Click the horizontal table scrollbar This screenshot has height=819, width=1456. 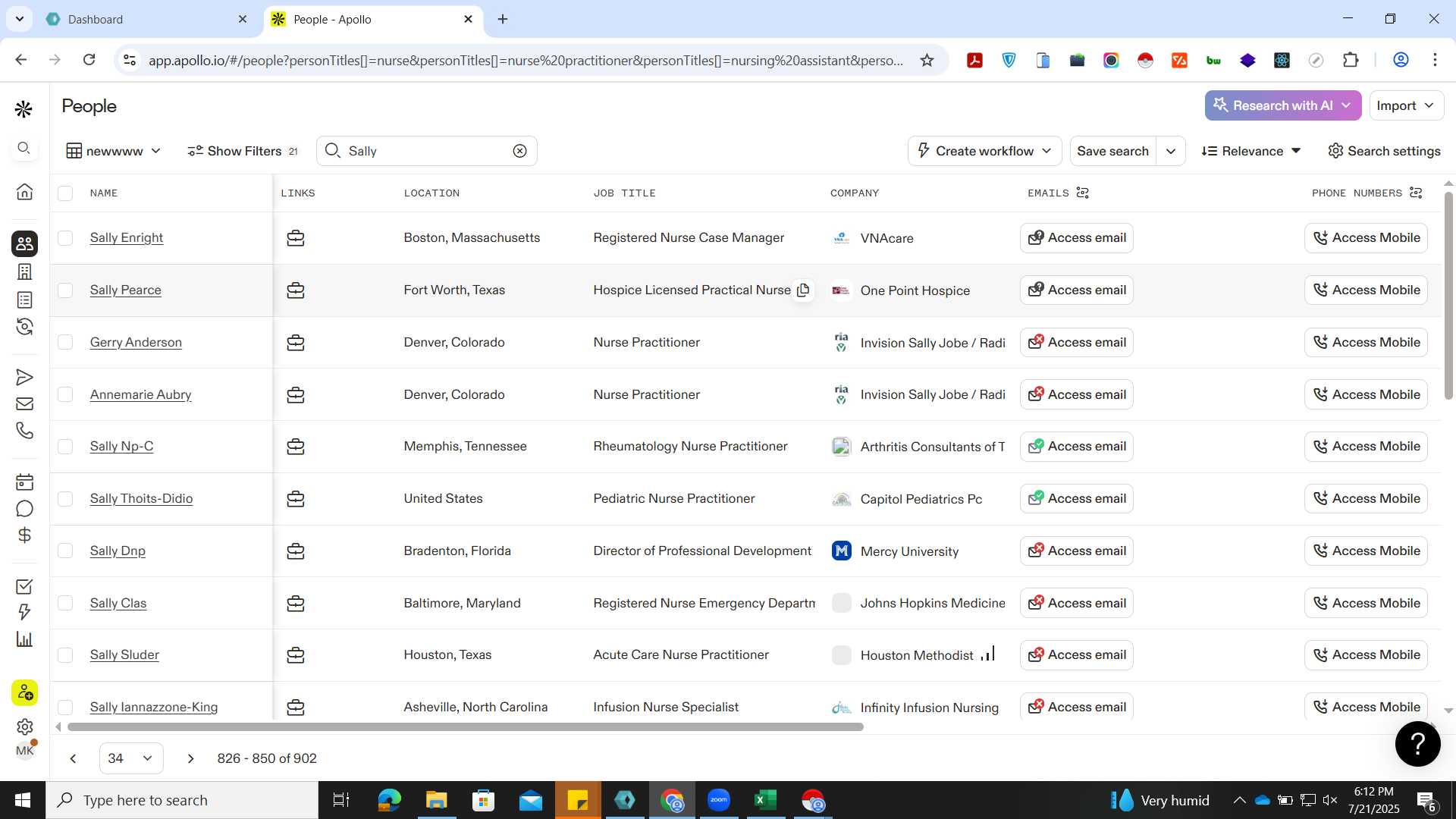(465, 726)
